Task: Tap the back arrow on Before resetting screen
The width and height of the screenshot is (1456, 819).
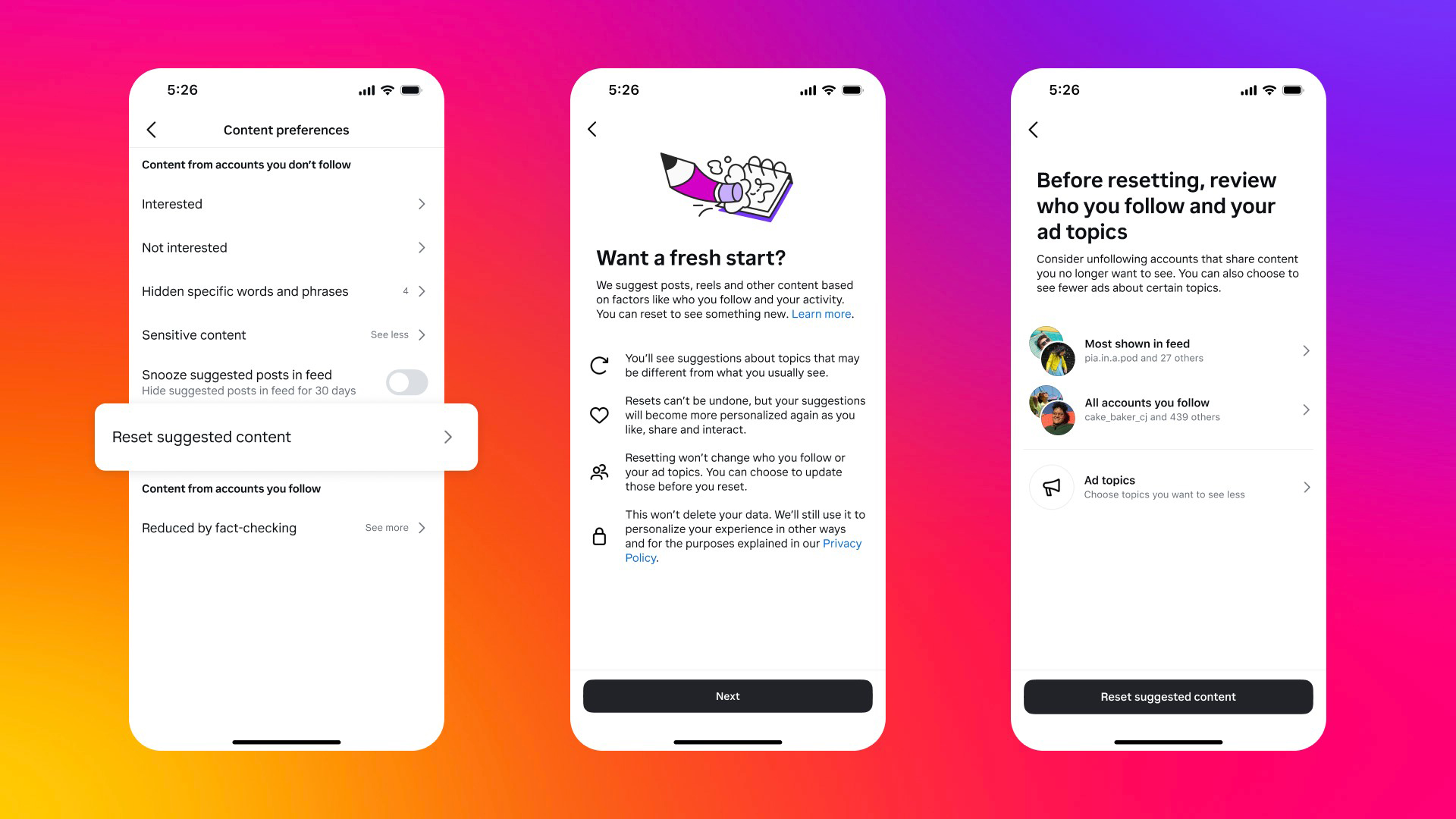Action: click(1034, 129)
